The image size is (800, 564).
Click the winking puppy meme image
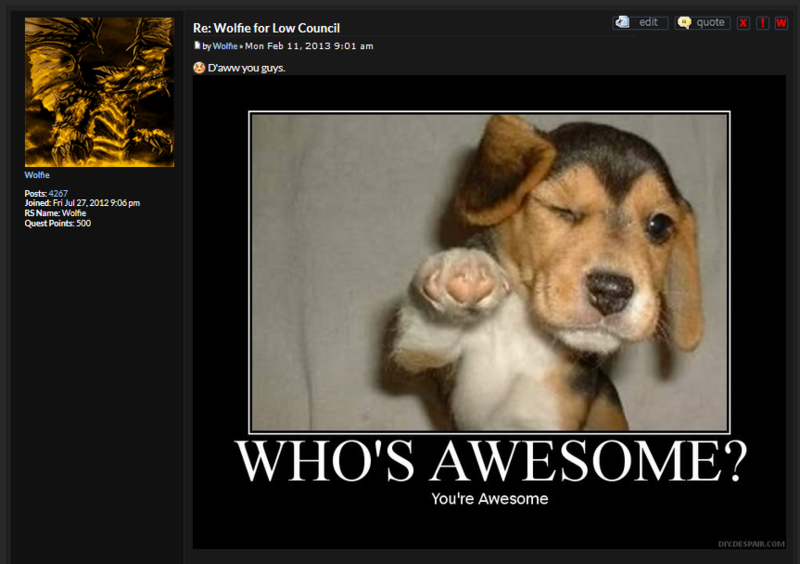point(489,312)
